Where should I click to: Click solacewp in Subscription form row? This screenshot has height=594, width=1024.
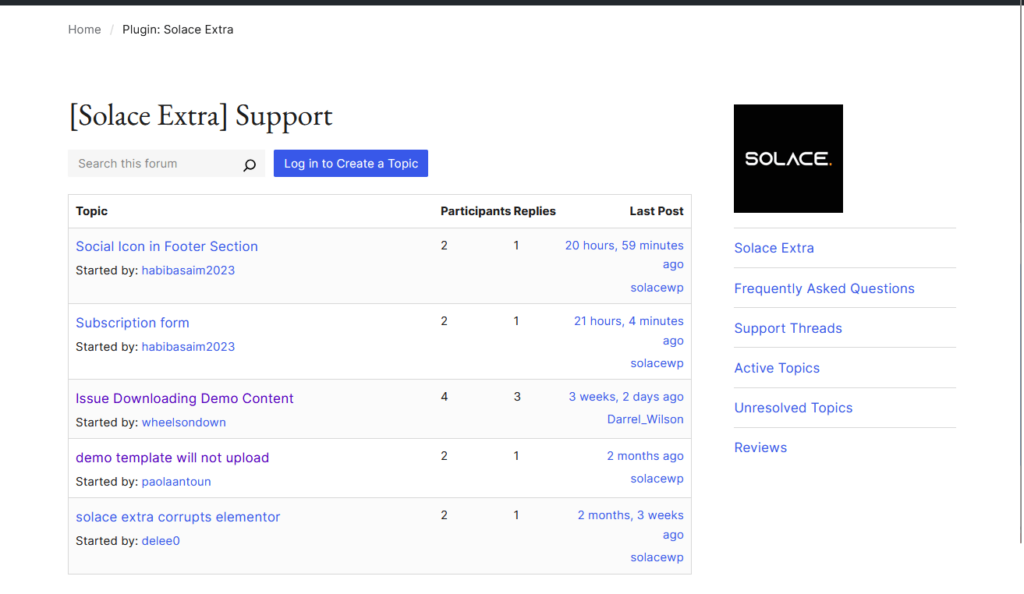click(657, 364)
